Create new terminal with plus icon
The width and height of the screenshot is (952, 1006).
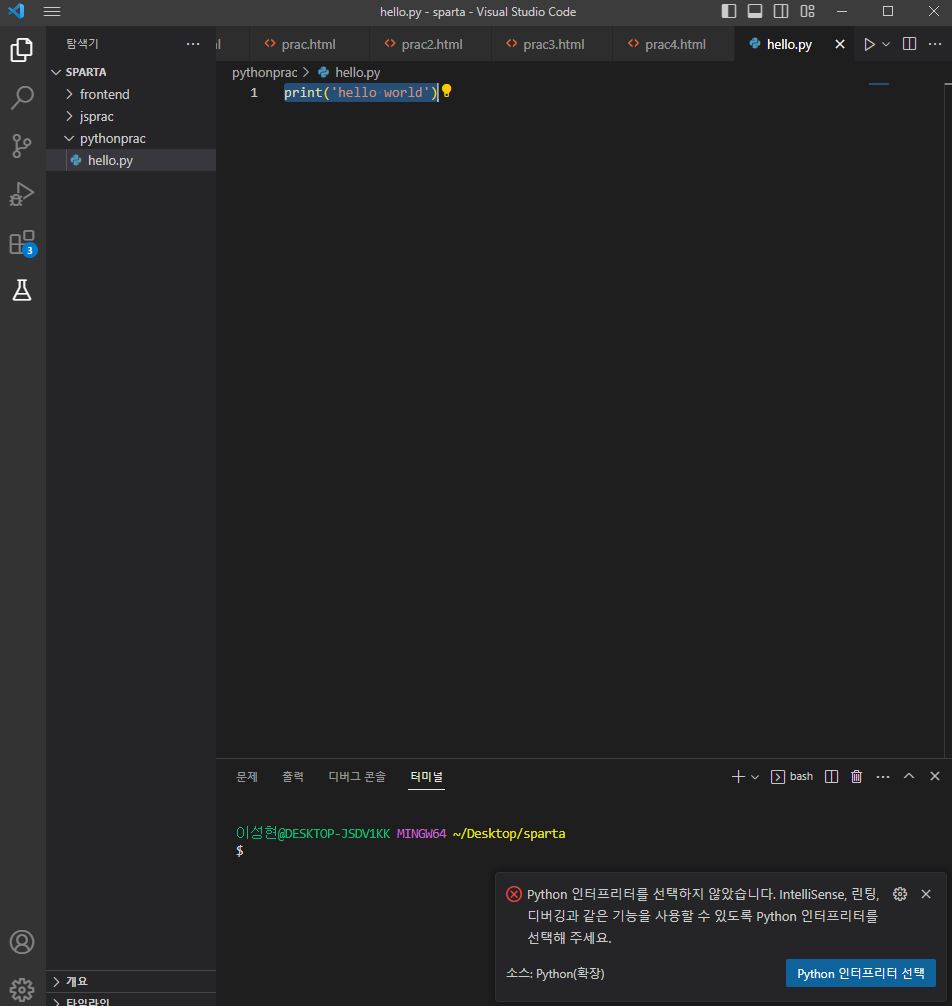[738, 776]
